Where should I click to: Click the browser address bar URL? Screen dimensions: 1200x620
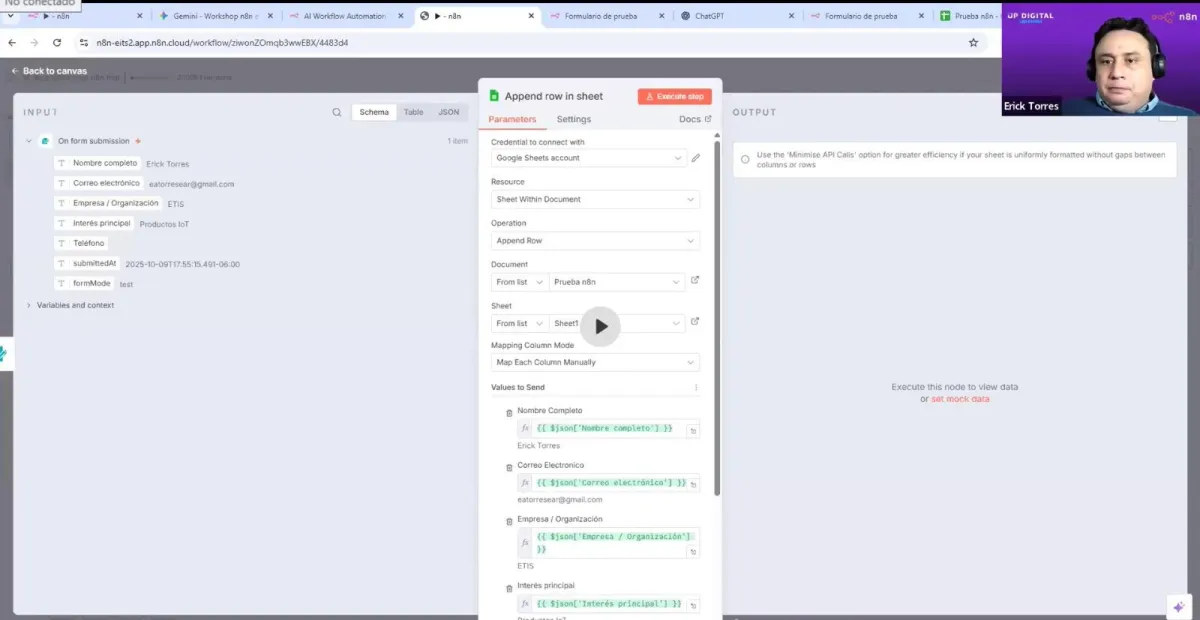222,43
